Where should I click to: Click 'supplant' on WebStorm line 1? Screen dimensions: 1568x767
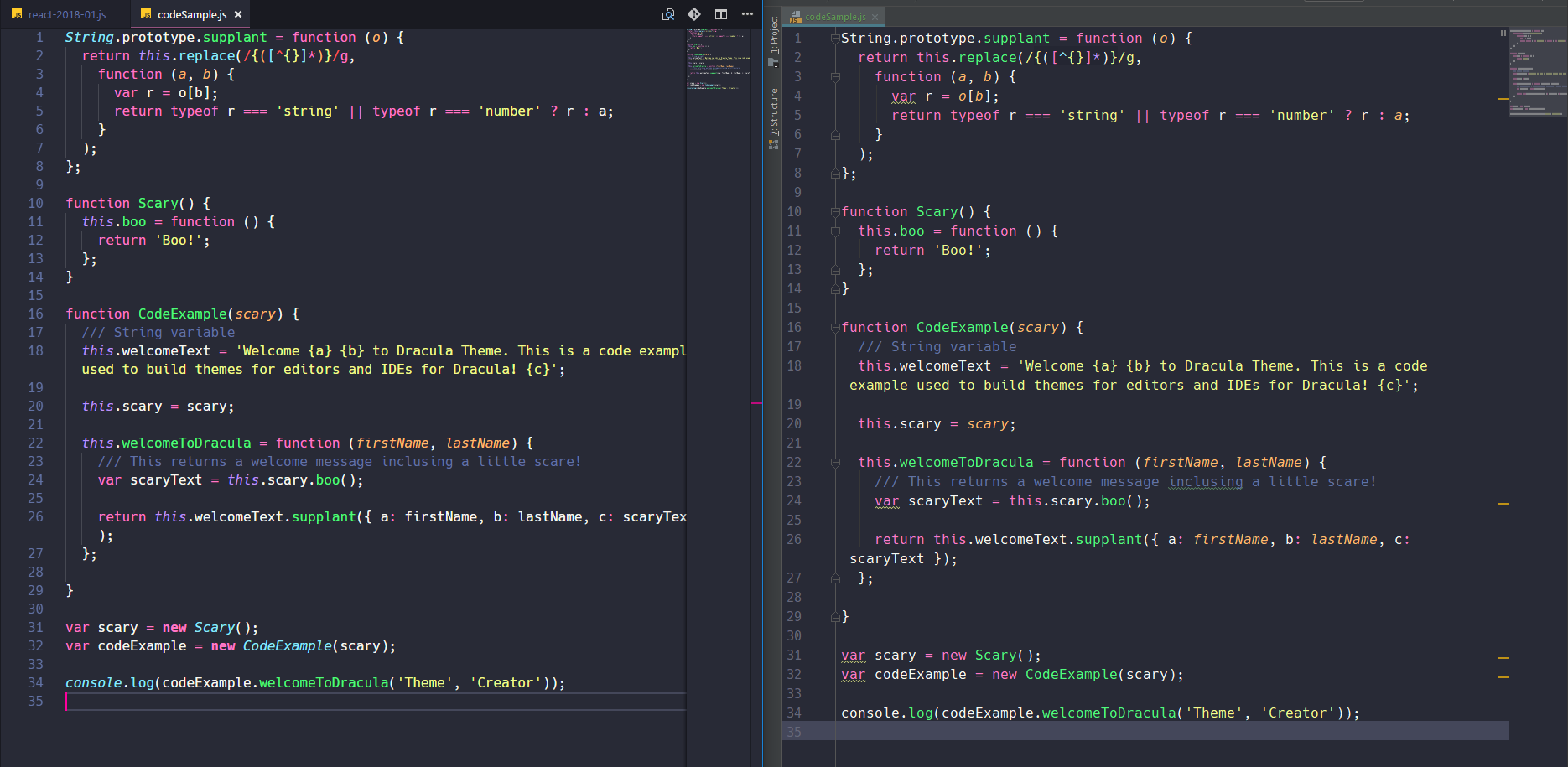[1017, 39]
